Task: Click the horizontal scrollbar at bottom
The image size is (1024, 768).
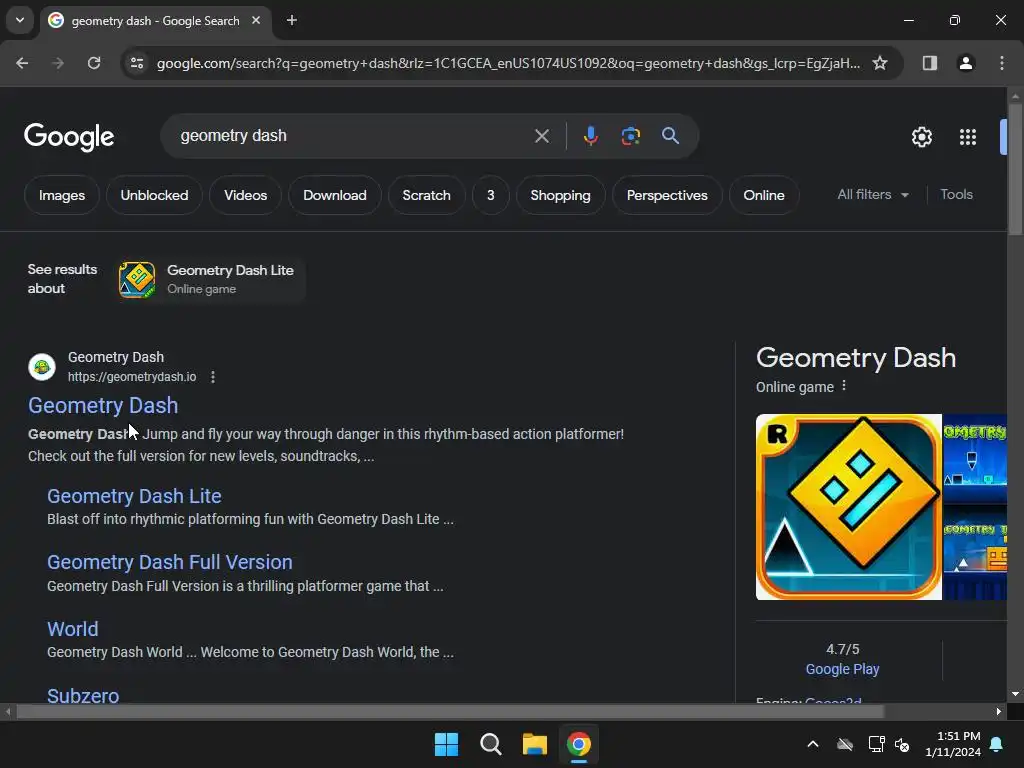Action: [x=449, y=712]
